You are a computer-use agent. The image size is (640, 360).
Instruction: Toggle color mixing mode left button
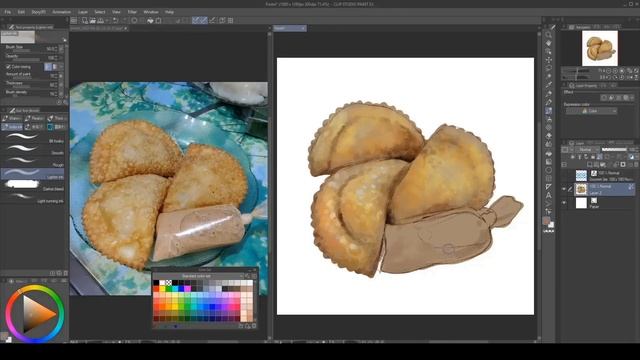(48, 67)
